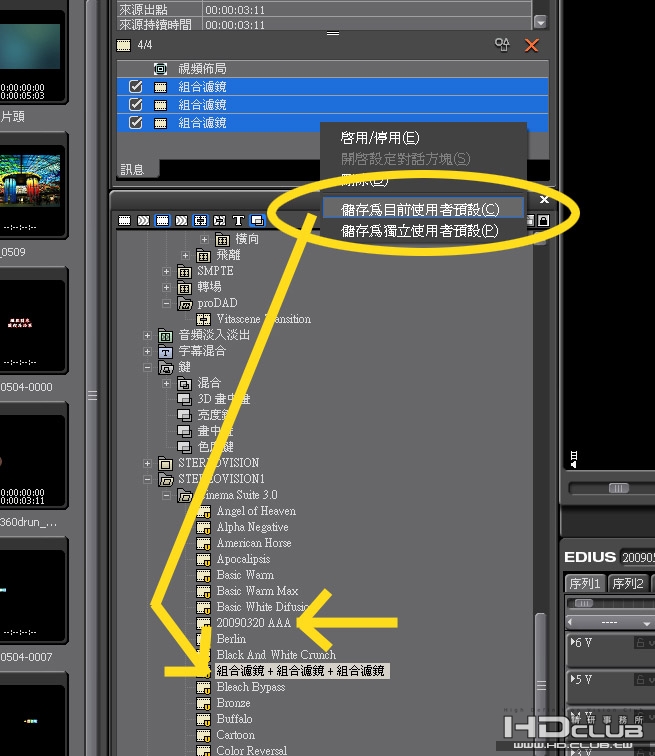This screenshot has width=655, height=756.
Task: Select the 20090320 AAA preset
Action: [x=254, y=623]
